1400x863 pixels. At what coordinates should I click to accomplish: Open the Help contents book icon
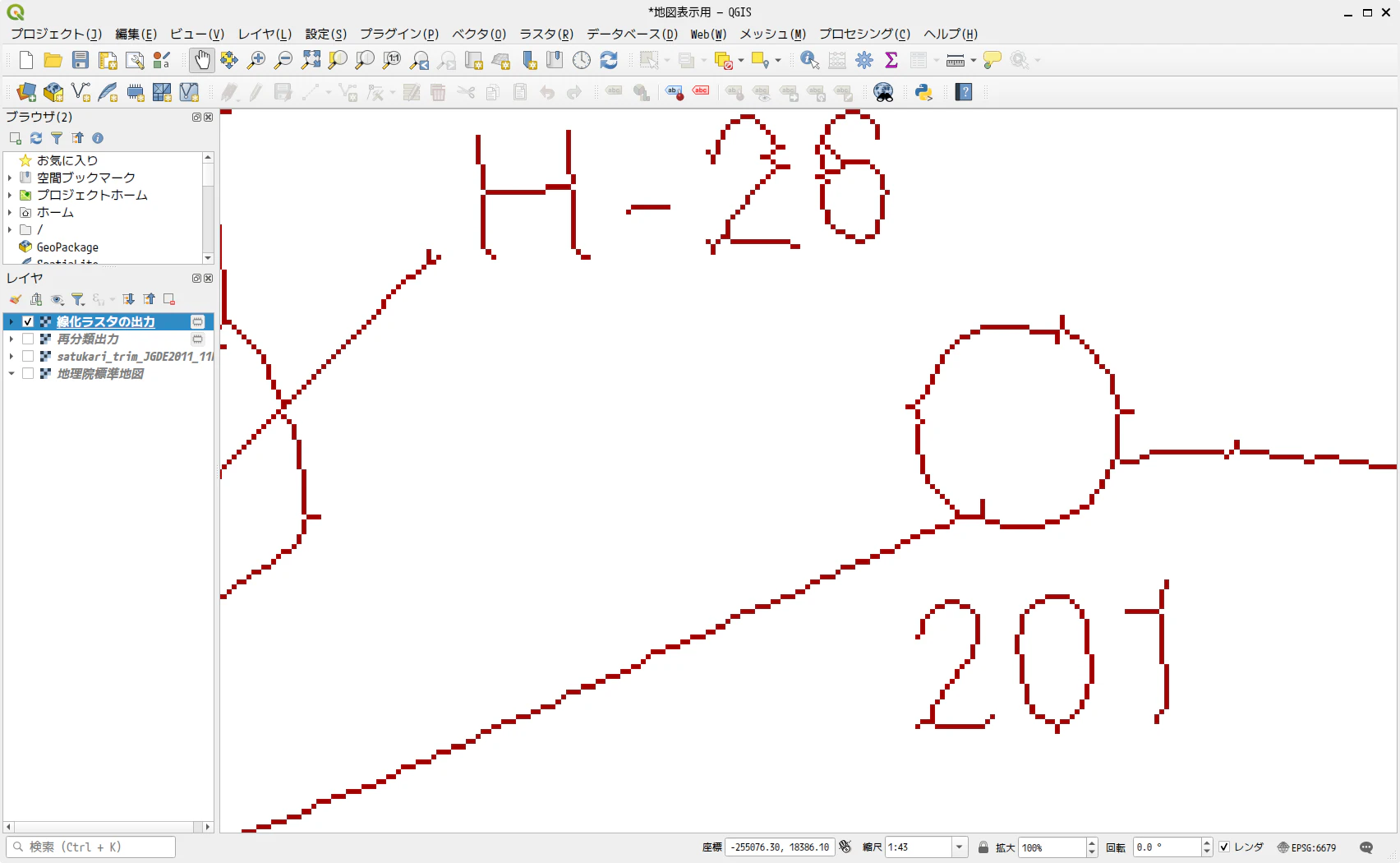tap(965, 92)
